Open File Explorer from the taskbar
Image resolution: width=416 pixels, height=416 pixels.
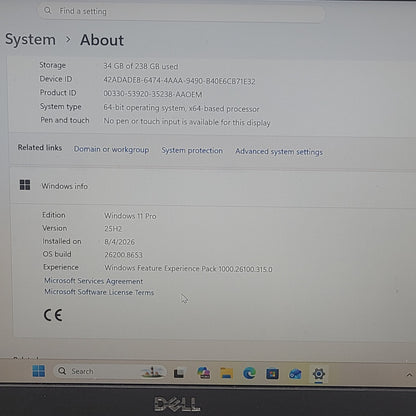[x=226, y=373]
